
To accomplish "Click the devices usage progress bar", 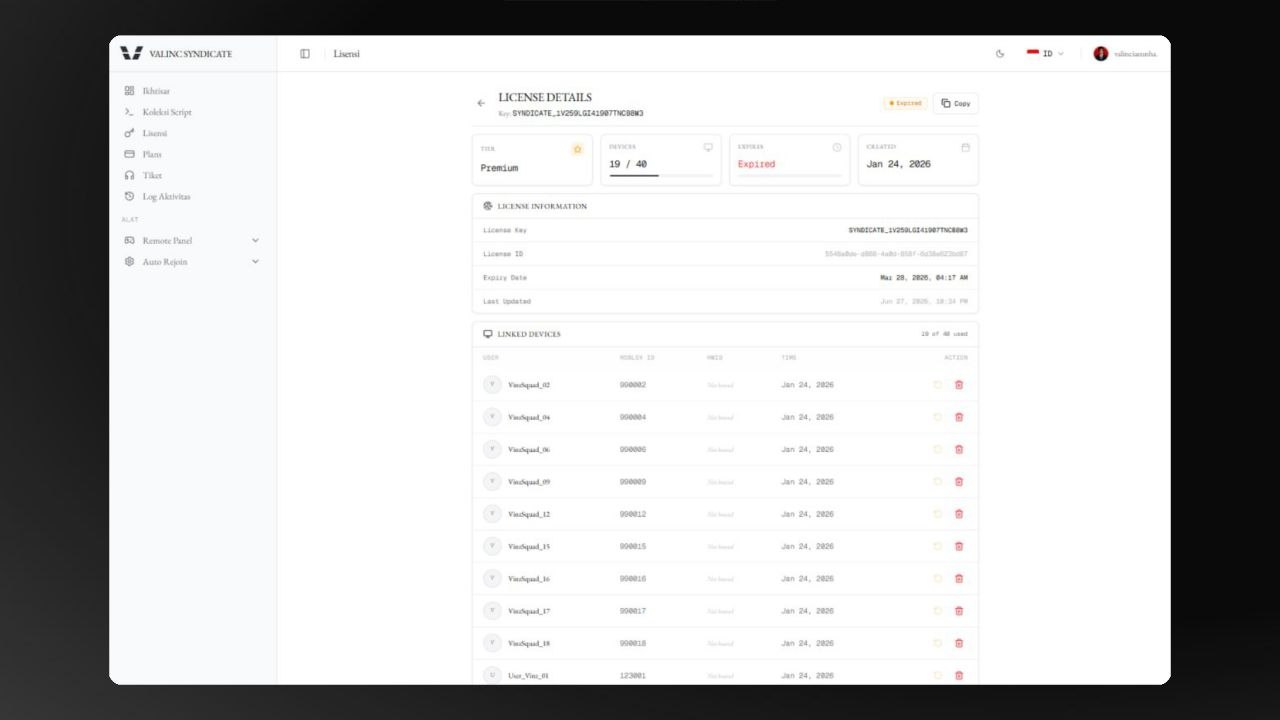I will click(x=661, y=176).
